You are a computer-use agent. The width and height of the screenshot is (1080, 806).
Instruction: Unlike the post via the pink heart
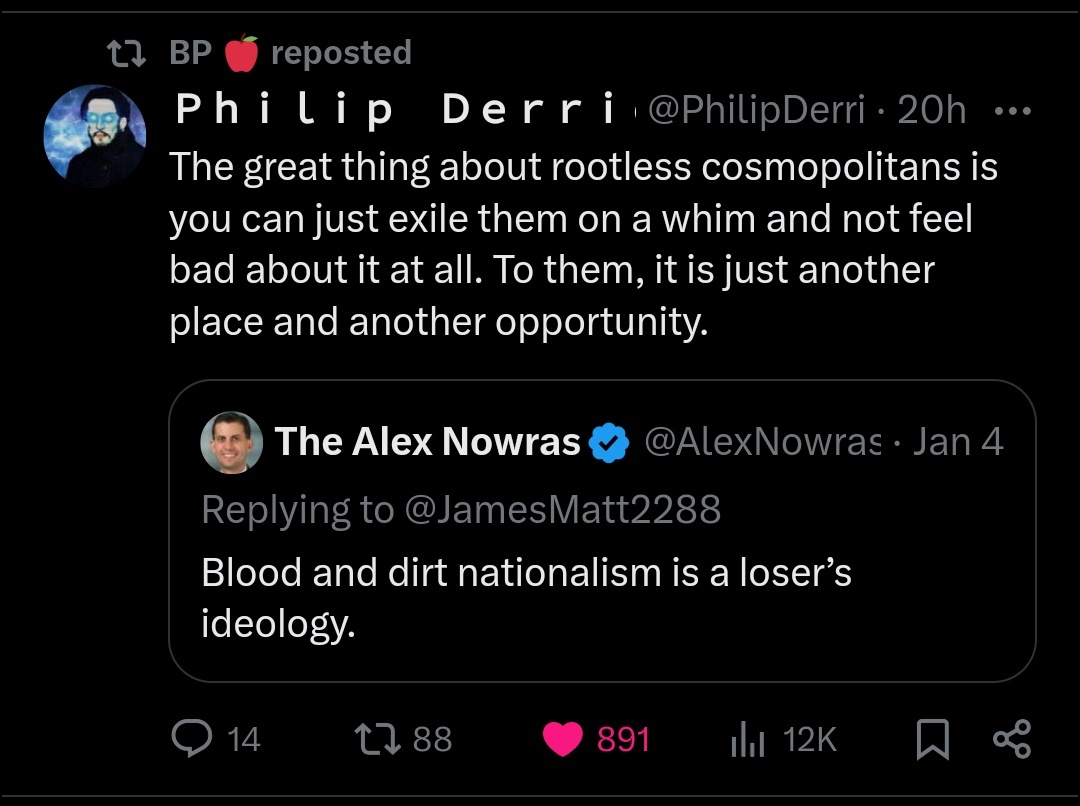563,739
